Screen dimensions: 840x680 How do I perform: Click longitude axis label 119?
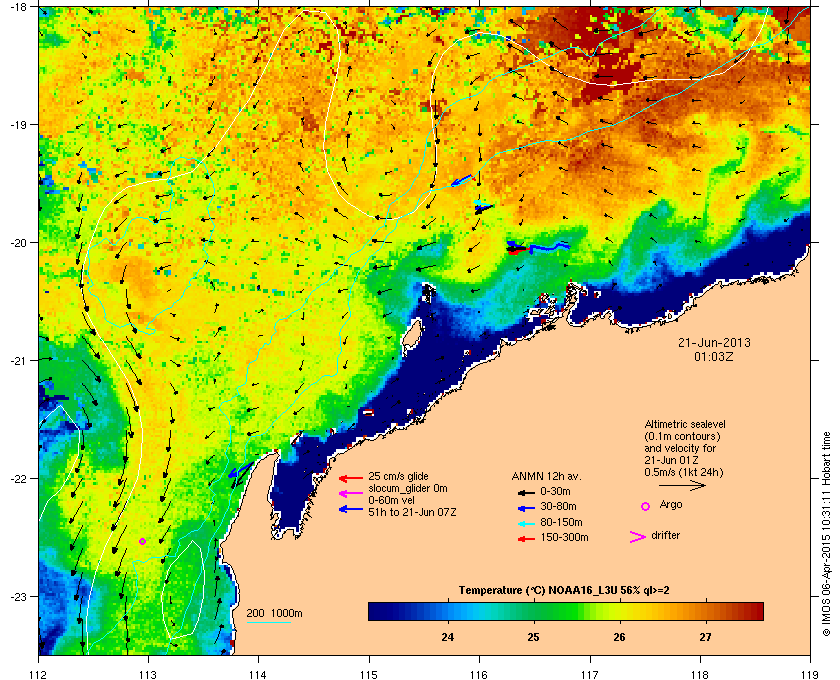810,675
